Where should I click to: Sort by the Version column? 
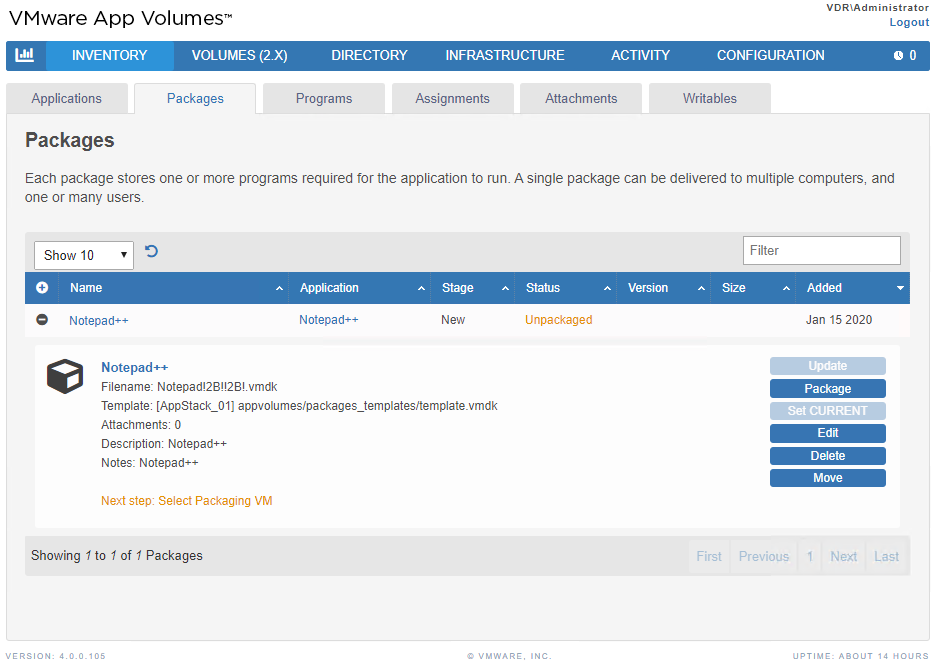coord(664,288)
